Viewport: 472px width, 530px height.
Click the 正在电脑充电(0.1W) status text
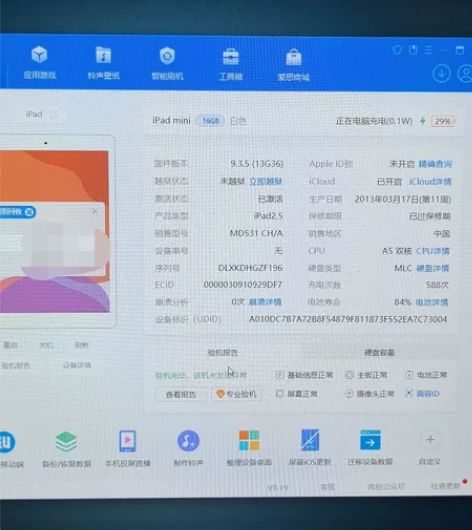374,121
